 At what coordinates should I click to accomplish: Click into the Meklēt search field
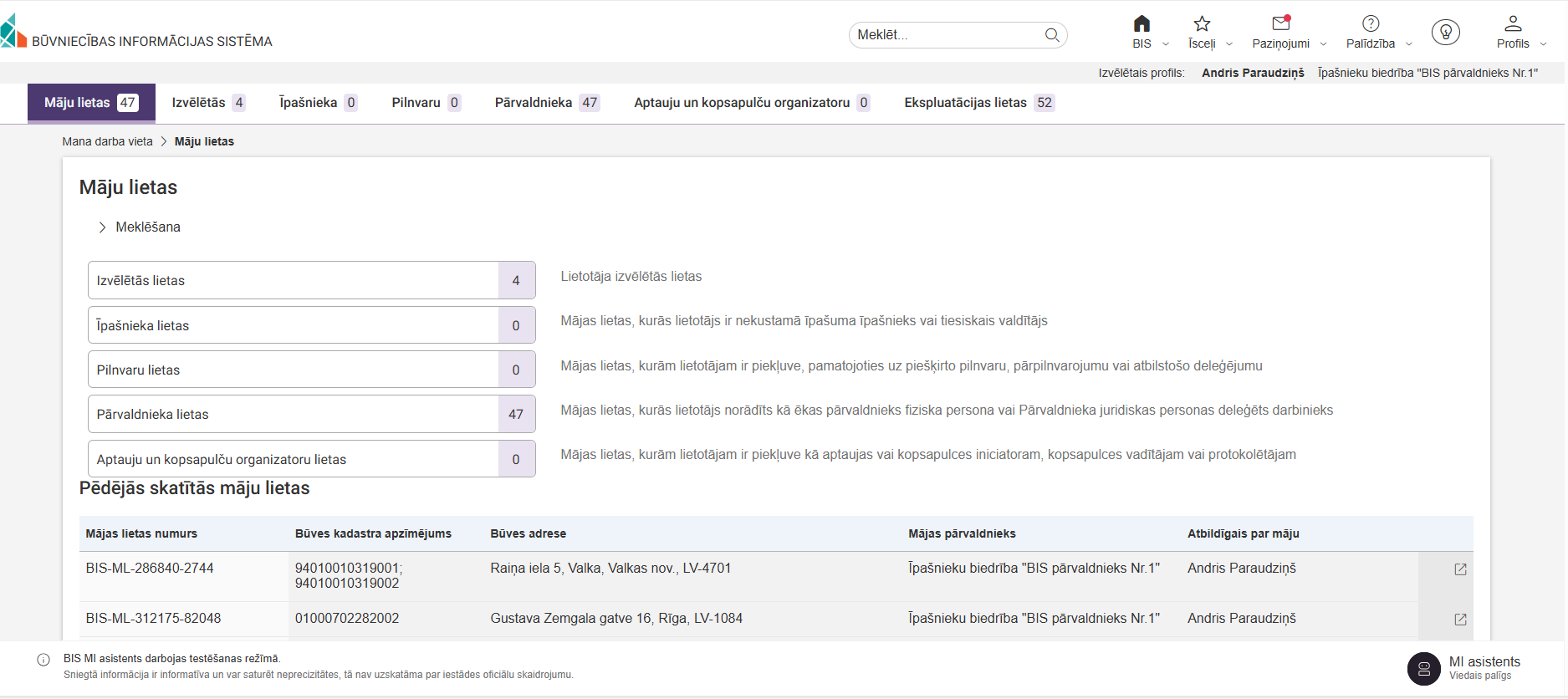(x=945, y=35)
